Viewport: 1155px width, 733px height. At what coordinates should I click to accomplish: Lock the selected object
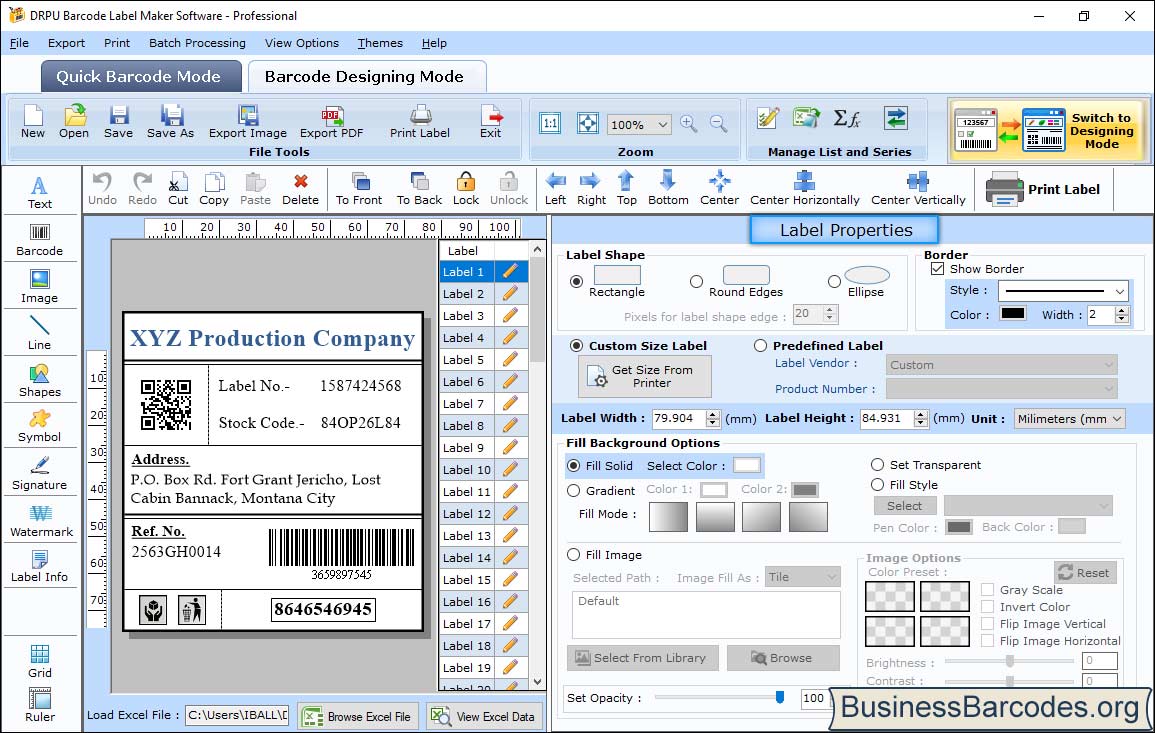point(466,189)
